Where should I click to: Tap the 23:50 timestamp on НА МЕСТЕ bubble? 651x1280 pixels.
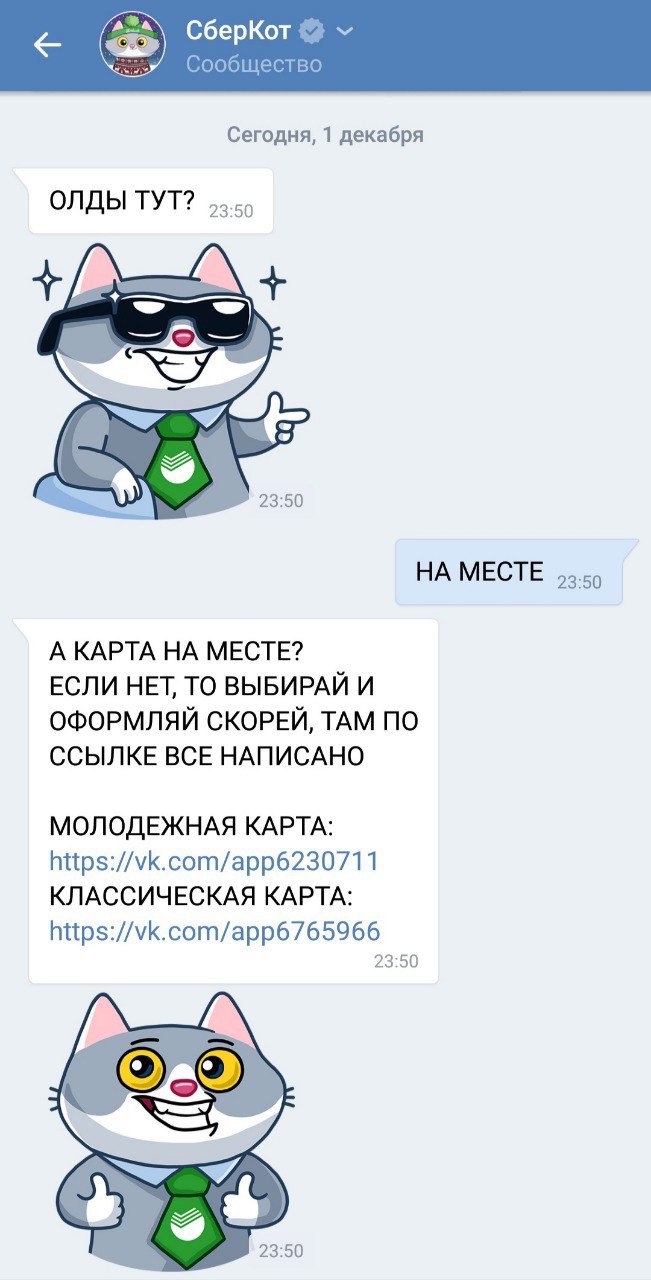[x=579, y=582]
